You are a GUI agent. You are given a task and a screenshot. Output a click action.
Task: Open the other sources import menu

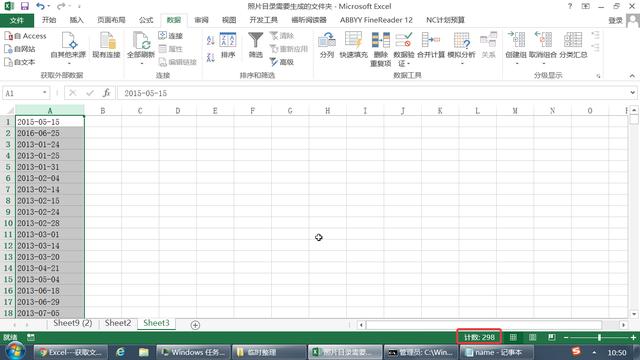pyautogui.click(x=68, y=47)
